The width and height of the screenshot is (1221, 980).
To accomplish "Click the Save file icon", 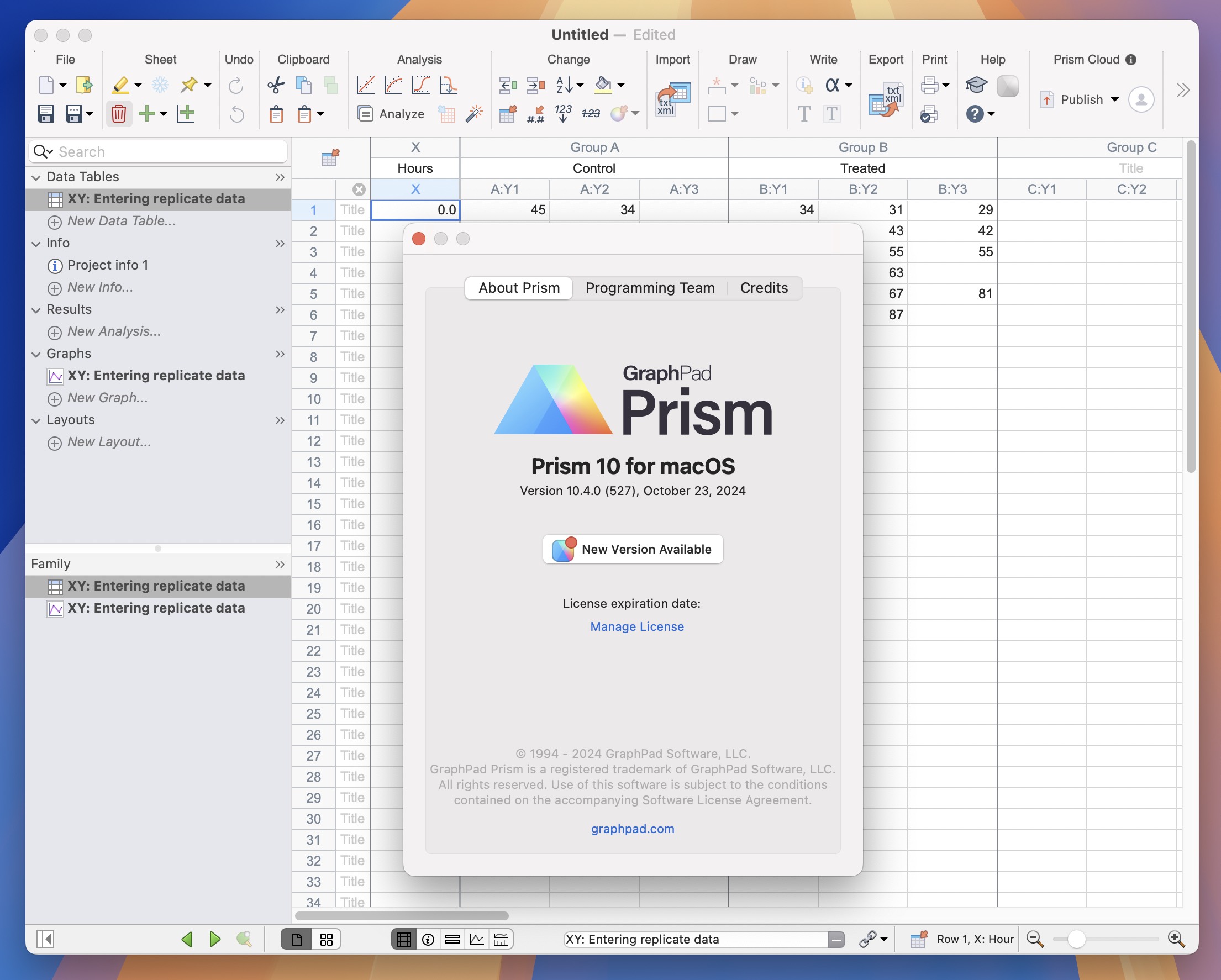I will click(46, 114).
